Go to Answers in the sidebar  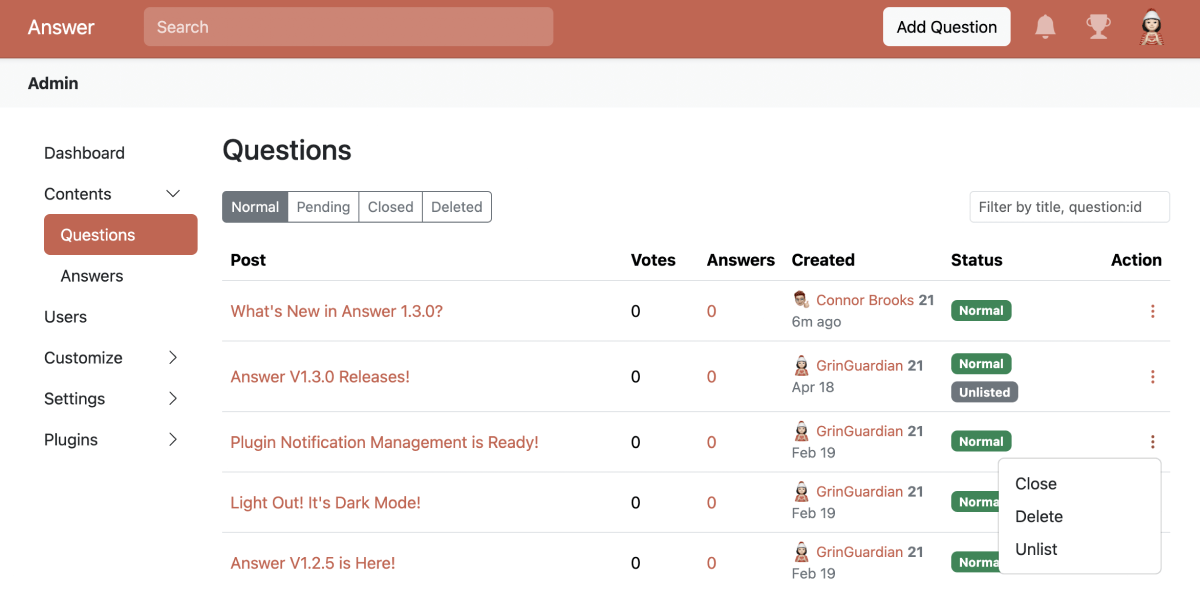[x=92, y=276]
